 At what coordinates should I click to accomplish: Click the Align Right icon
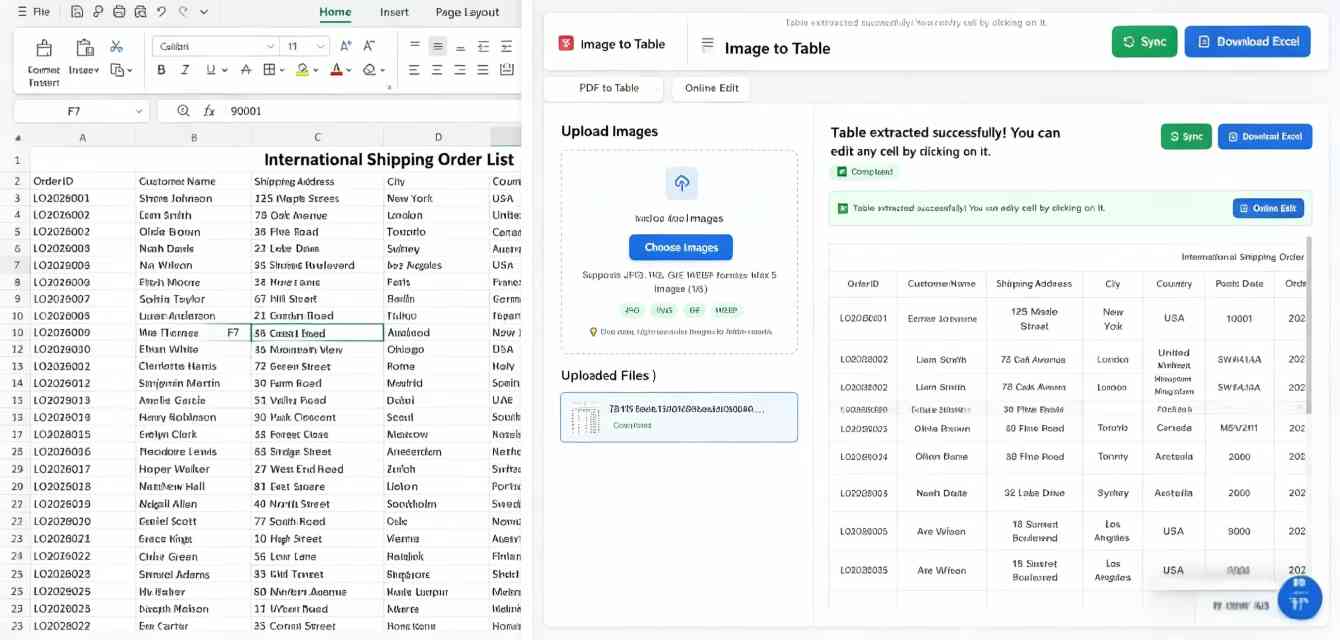coord(461,70)
